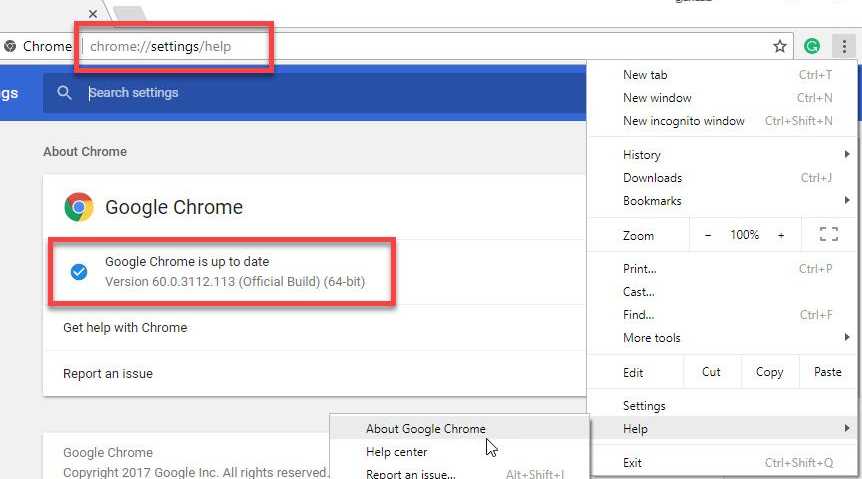Click the fullscreen icon in Zoom row
Screen dimensions: 862x479
pyautogui.click(x=828, y=235)
